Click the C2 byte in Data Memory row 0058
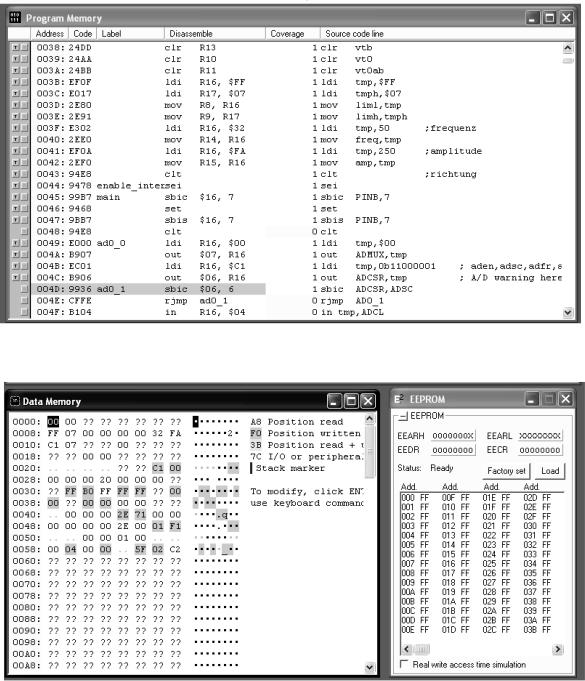585x681 pixels. tap(175, 549)
